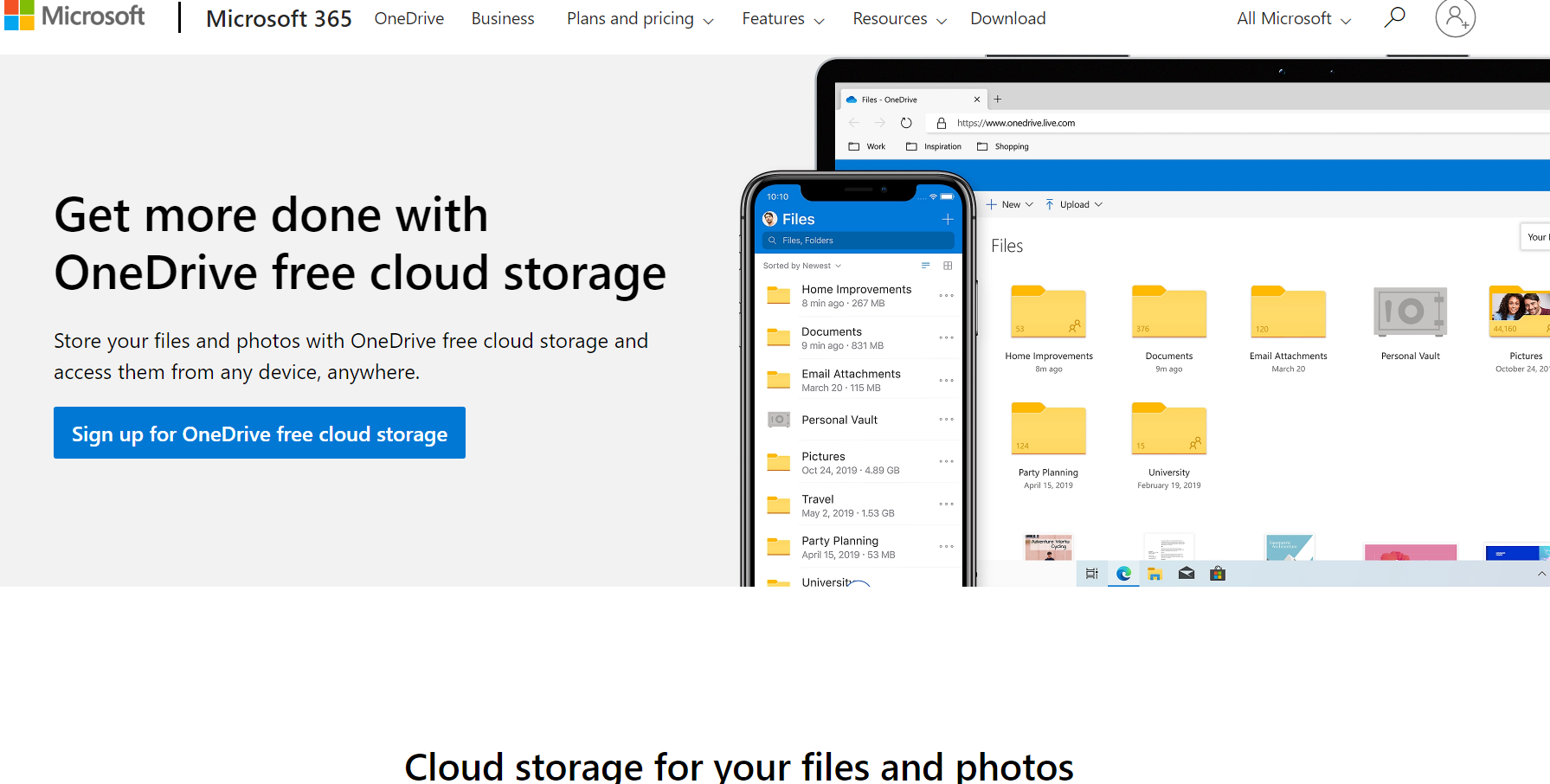Screen dimensions: 1550x784
Task: Expand the Resources menu
Action: coord(900,18)
